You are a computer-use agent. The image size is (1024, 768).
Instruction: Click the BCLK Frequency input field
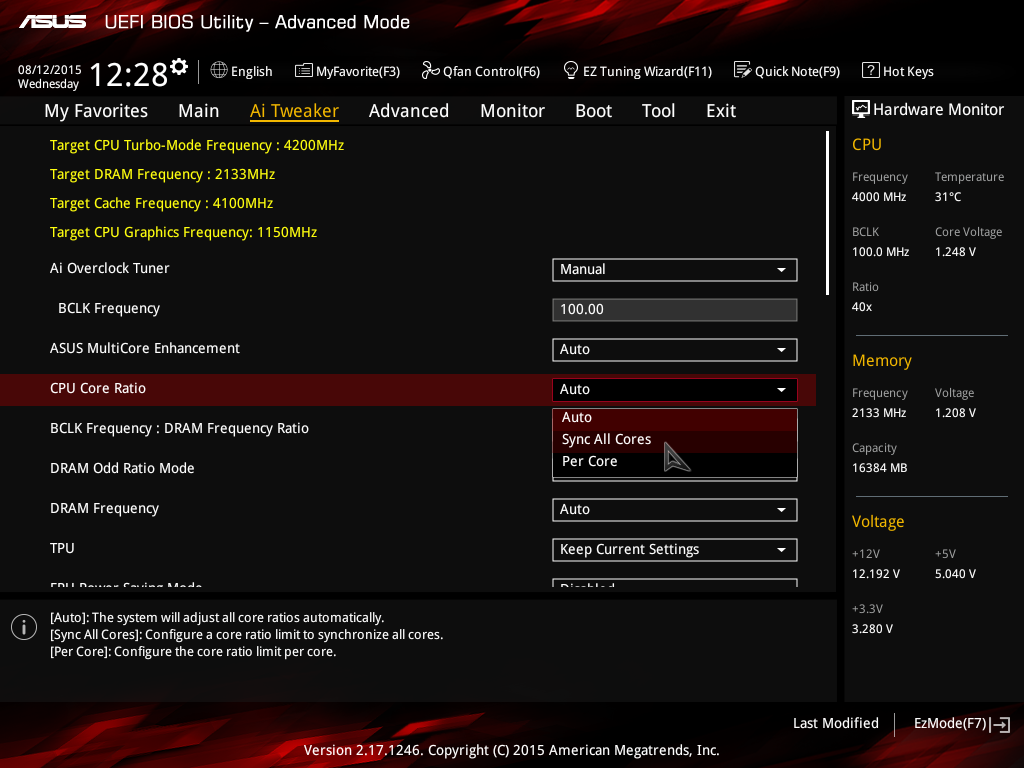coord(675,310)
